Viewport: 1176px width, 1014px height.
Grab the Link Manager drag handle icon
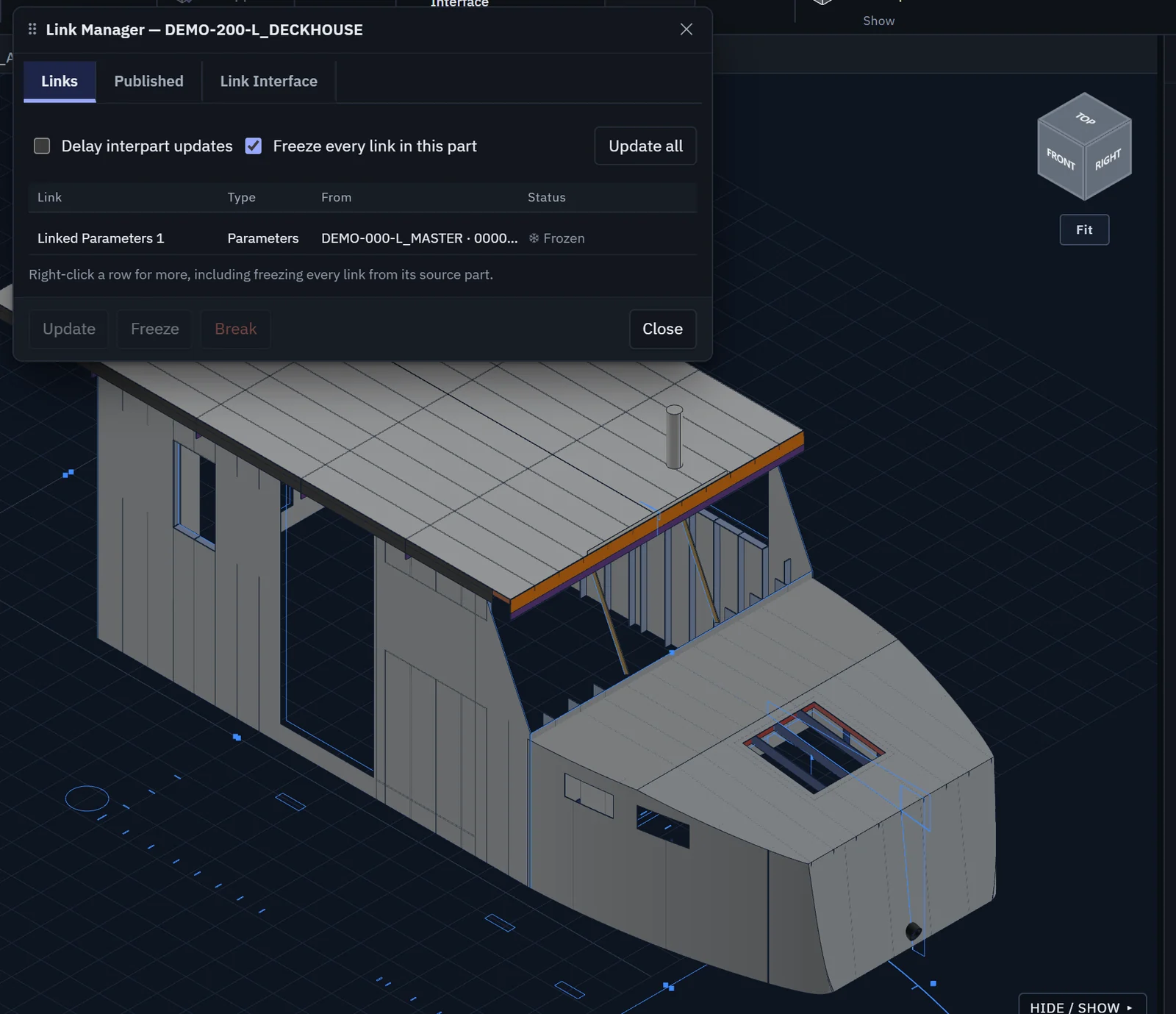32,29
